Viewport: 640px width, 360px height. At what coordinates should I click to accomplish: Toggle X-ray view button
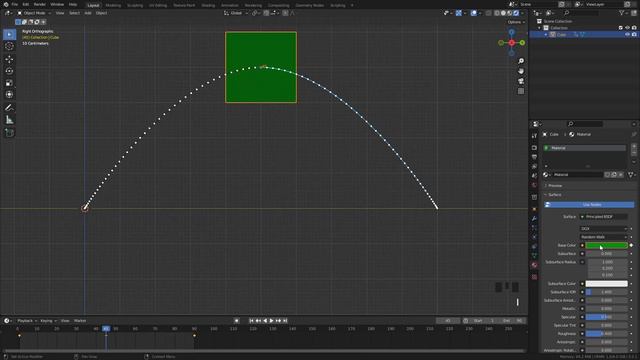489,13
